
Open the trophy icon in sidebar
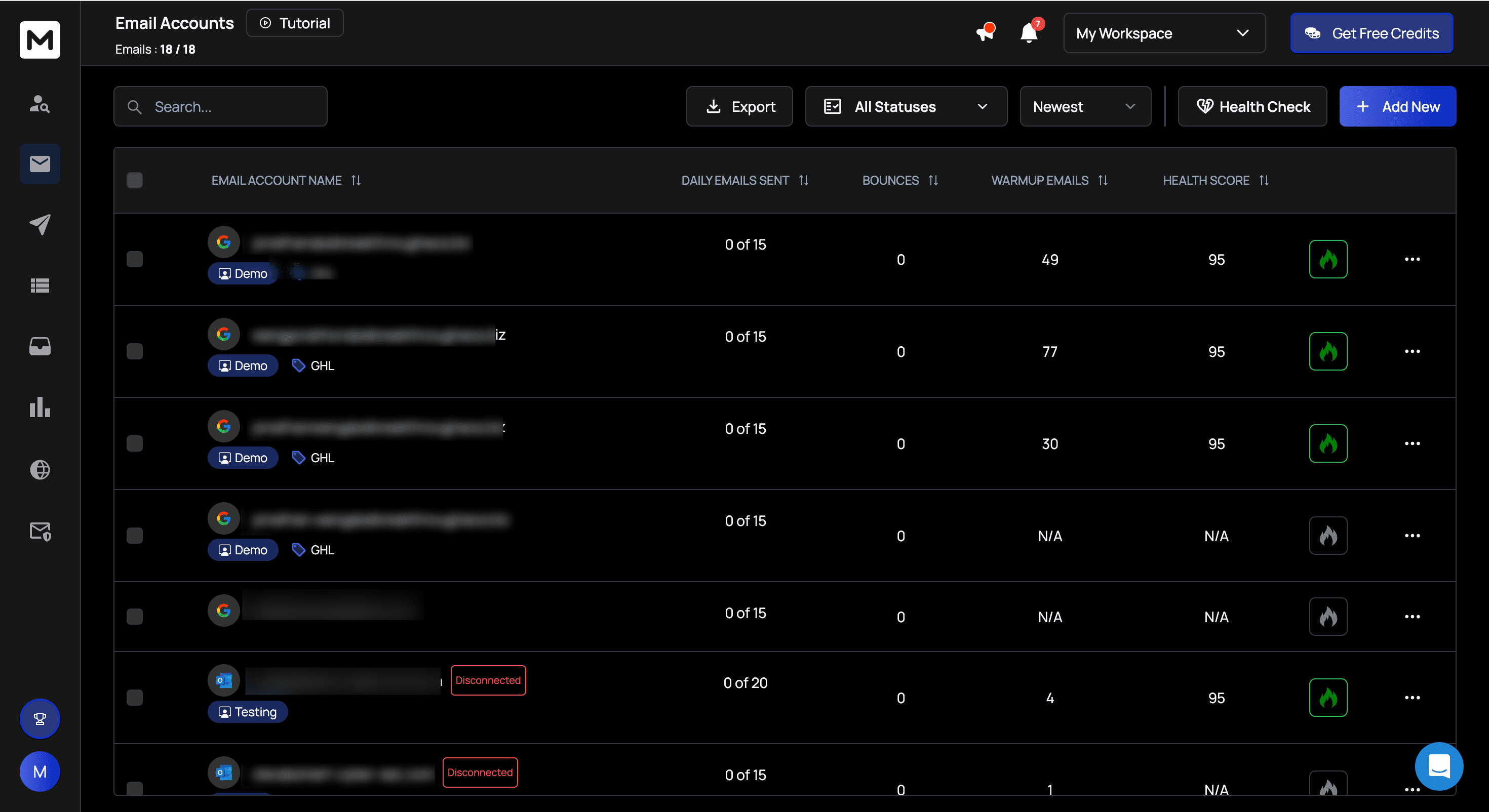tap(40, 718)
